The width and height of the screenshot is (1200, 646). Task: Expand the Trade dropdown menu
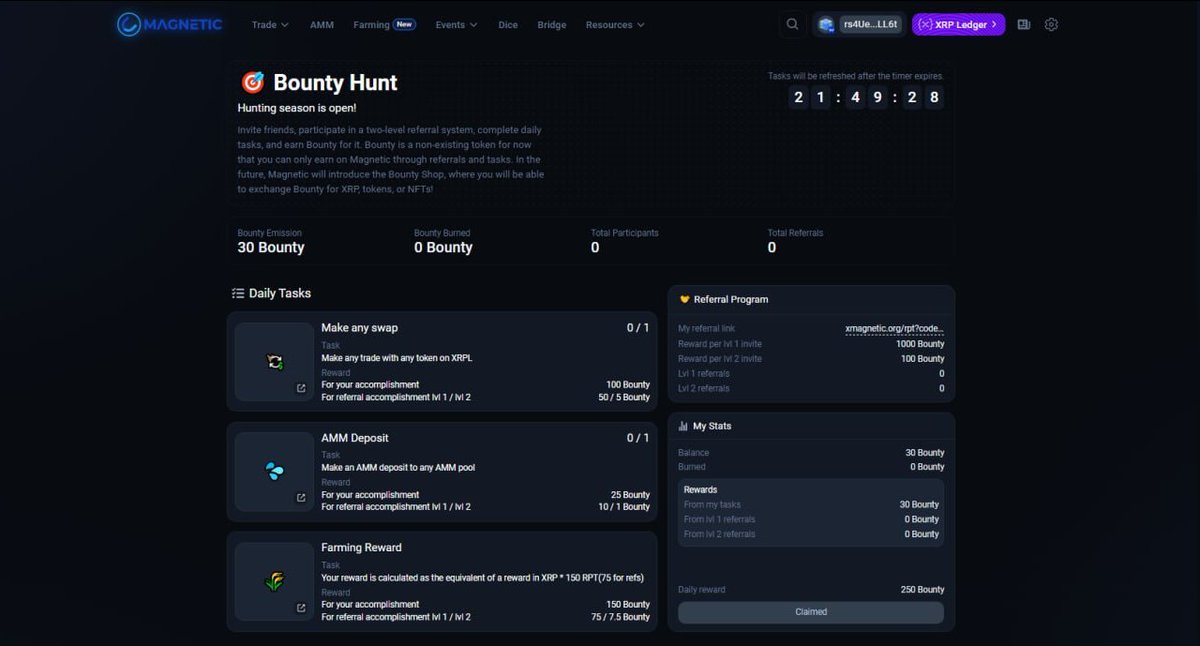click(x=270, y=25)
